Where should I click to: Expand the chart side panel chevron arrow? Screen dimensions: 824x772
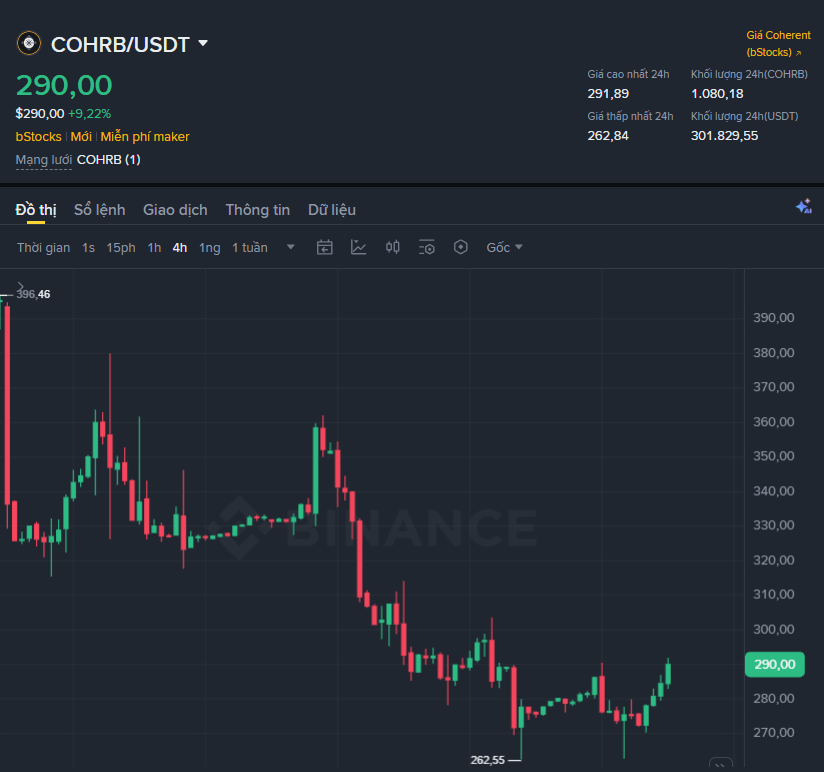pos(20,286)
